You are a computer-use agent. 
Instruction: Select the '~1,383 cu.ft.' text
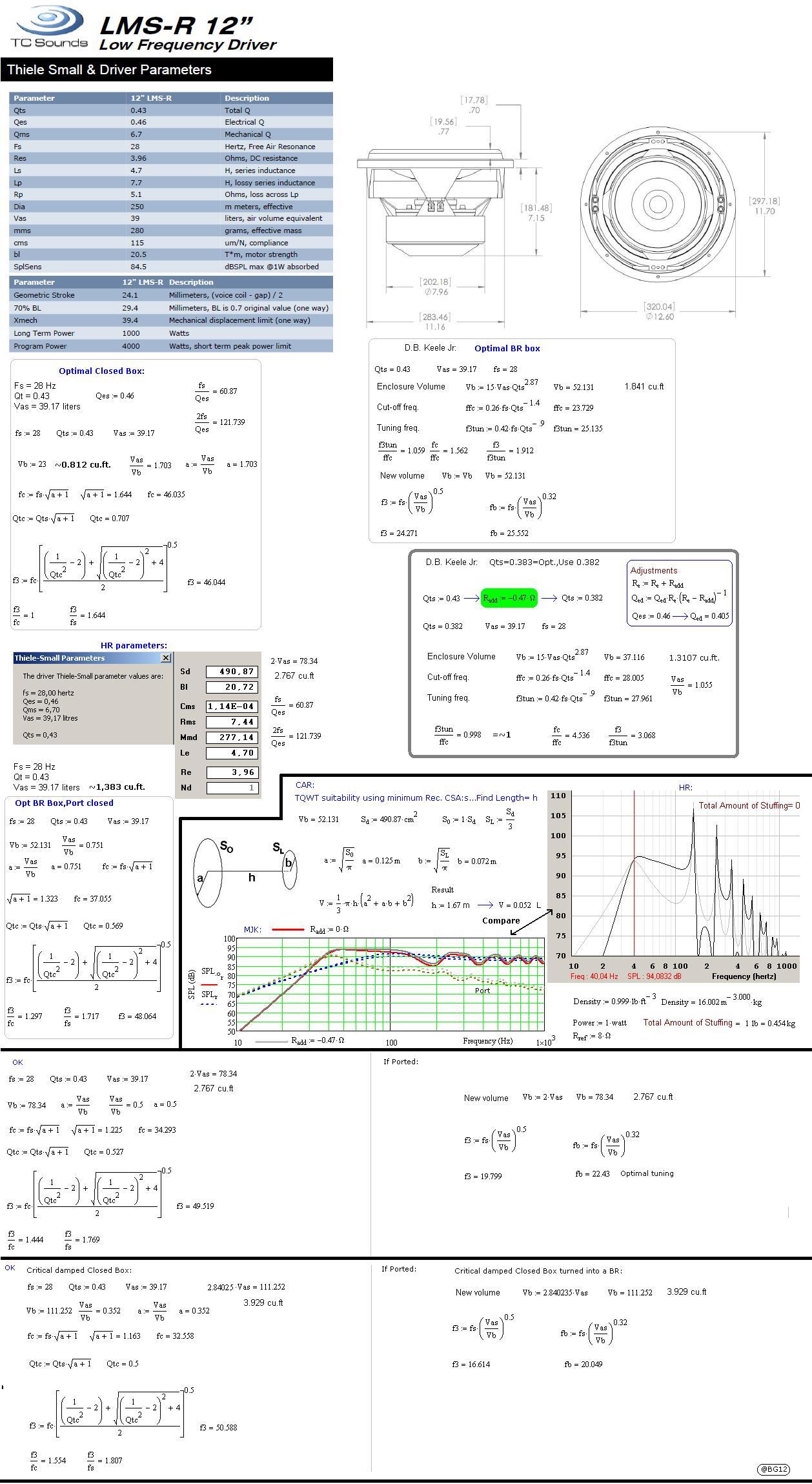click(x=117, y=787)
